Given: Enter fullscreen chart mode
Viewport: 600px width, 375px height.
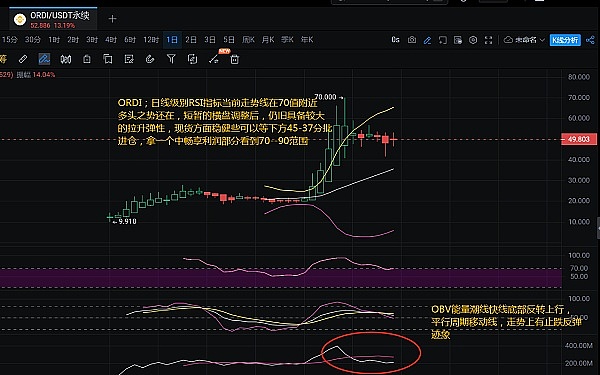Looking at the screenshot, I should 489,40.
